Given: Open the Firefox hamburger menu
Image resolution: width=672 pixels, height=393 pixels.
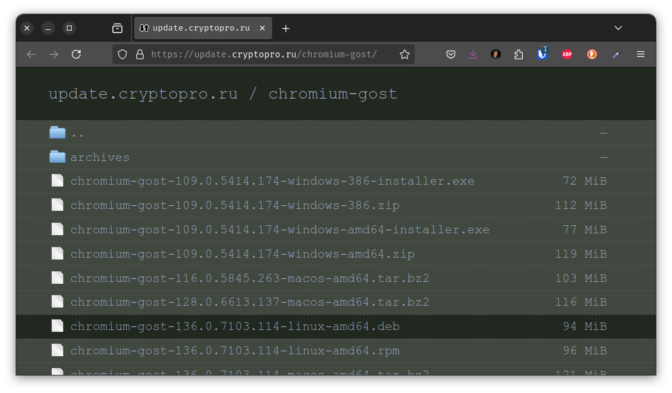Looking at the screenshot, I should click(x=641, y=54).
